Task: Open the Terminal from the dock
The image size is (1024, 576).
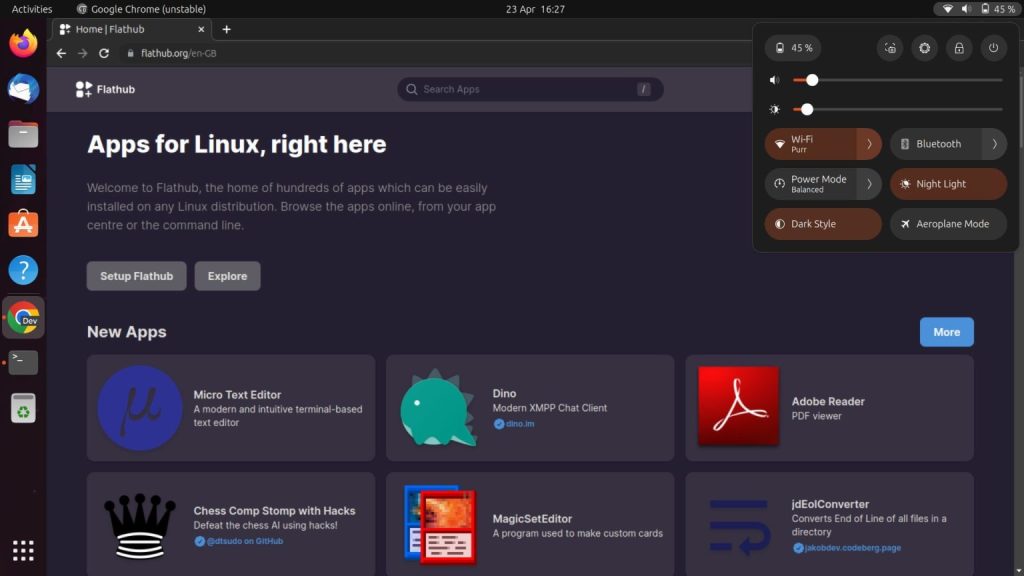Action: point(23,362)
